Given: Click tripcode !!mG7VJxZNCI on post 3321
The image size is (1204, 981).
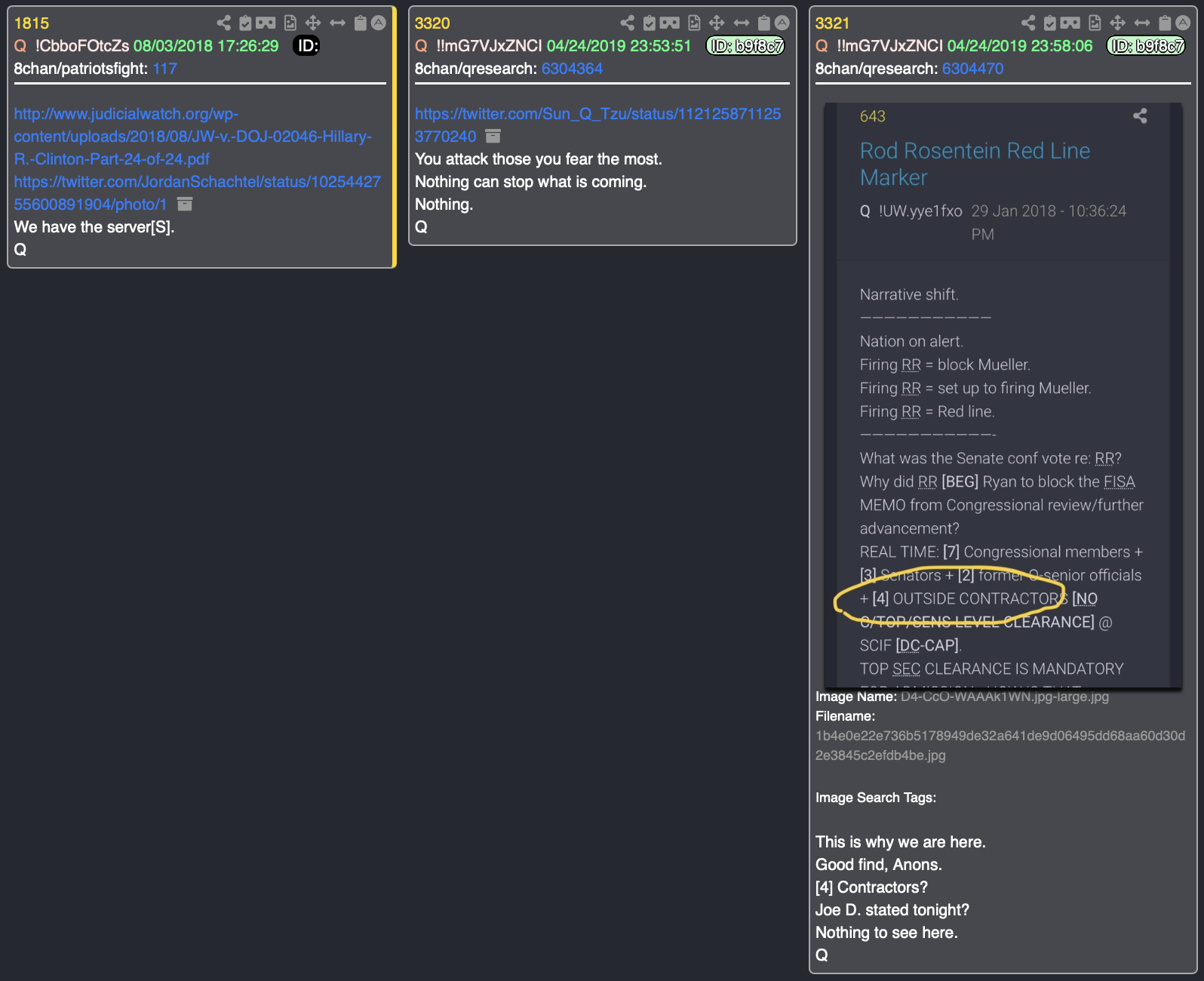Looking at the screenshot, I should [889, 46].
